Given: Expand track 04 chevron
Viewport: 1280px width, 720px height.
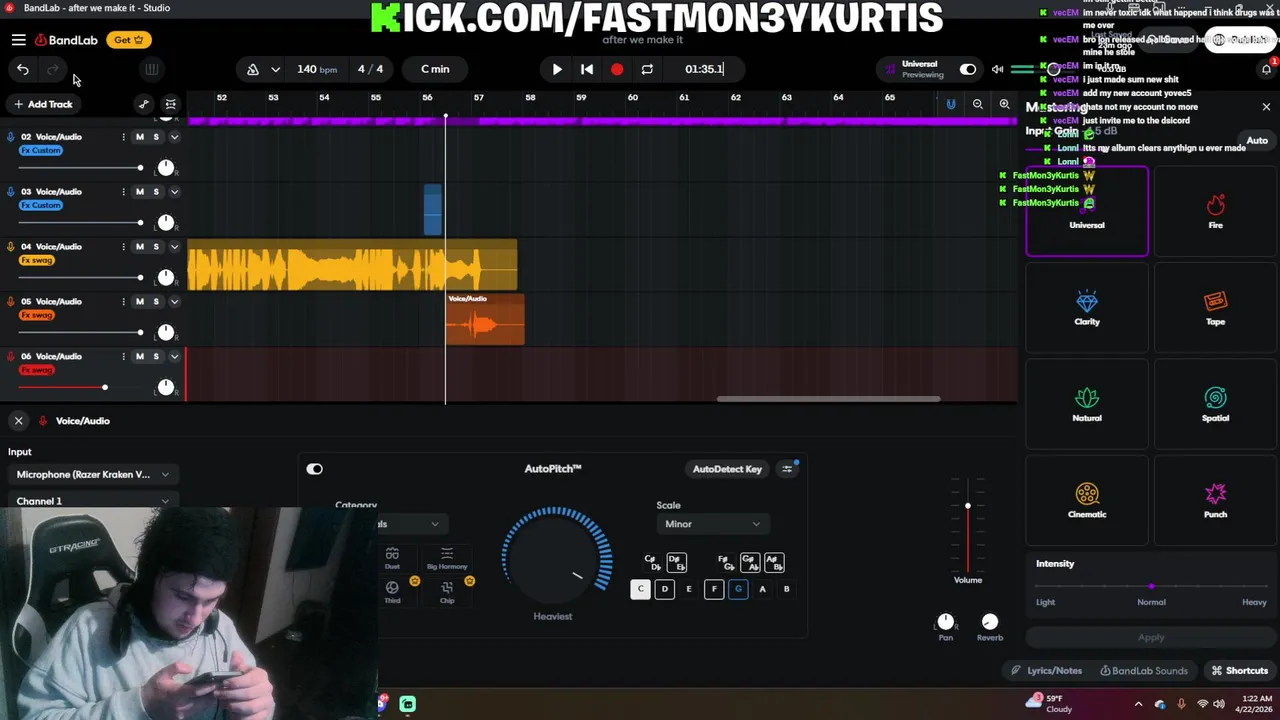Looking at the screenshot, I should point(174,247).
